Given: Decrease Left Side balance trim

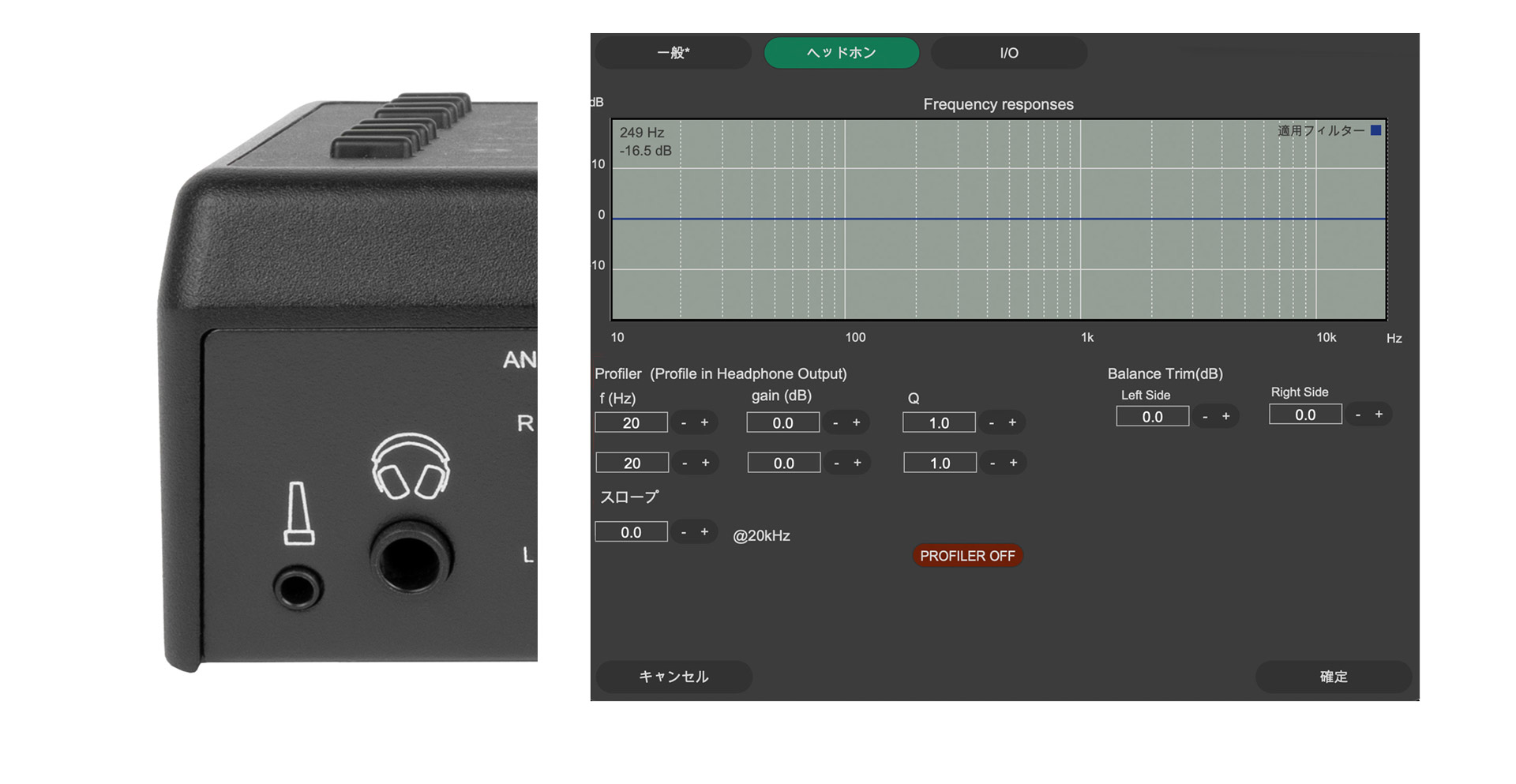Looking at the screenshot, I should [1205, 416].
